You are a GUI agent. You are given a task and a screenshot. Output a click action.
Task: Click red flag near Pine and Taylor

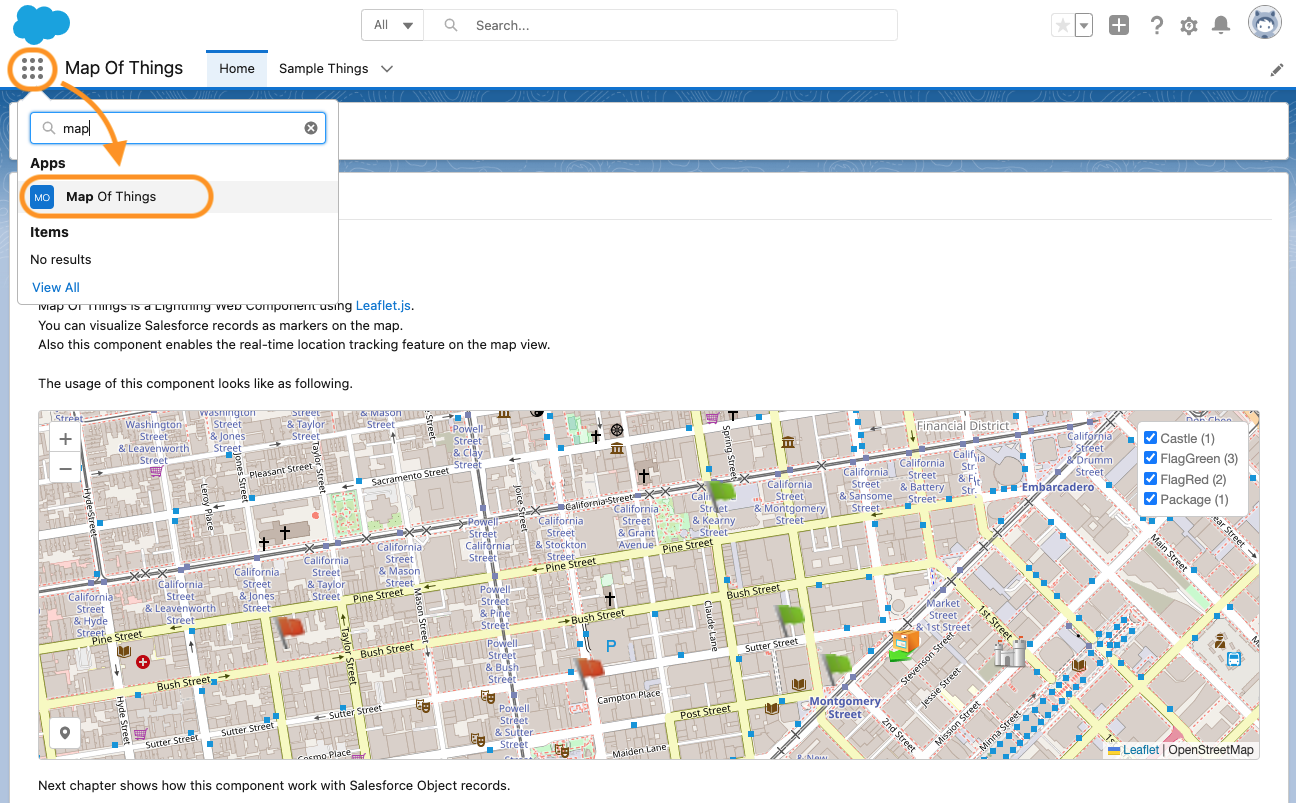(290, 630)
